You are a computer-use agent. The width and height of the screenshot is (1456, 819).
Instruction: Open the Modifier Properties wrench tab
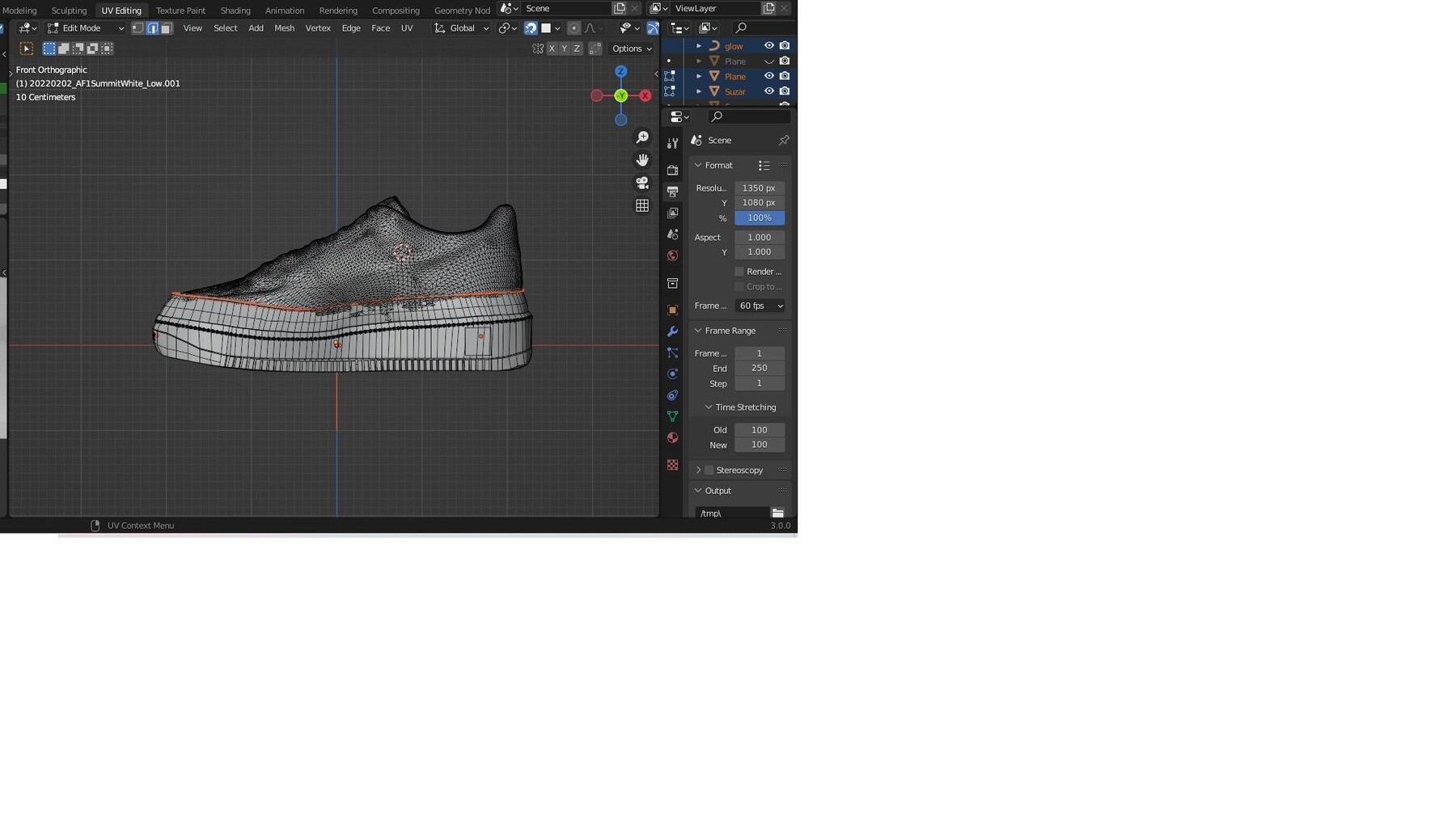coord(672,331)
